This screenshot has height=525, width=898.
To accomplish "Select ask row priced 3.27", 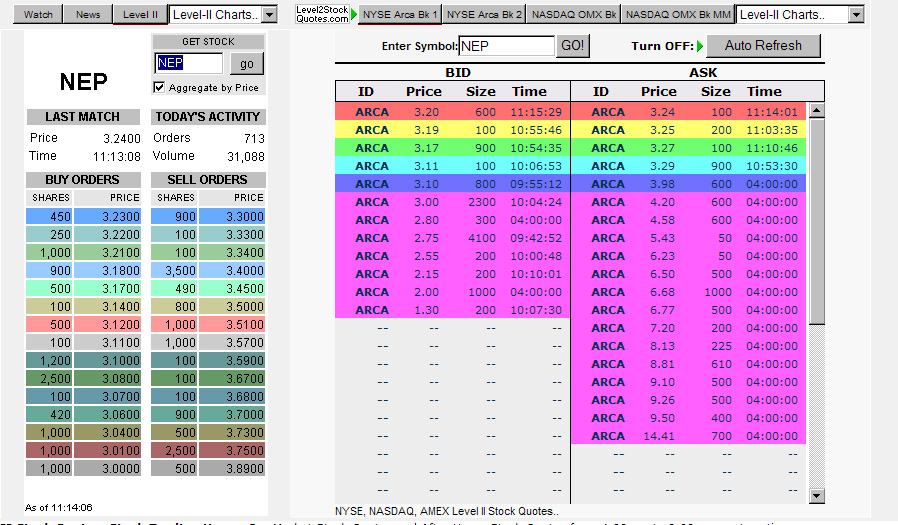I will pos(688,148).
